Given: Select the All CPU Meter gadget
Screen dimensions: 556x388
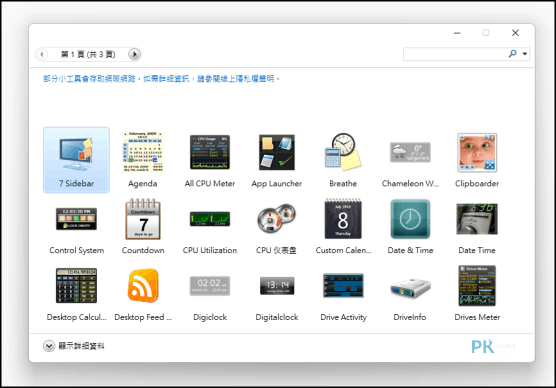Looking at the screenshot, I should (x=210, y=152).
